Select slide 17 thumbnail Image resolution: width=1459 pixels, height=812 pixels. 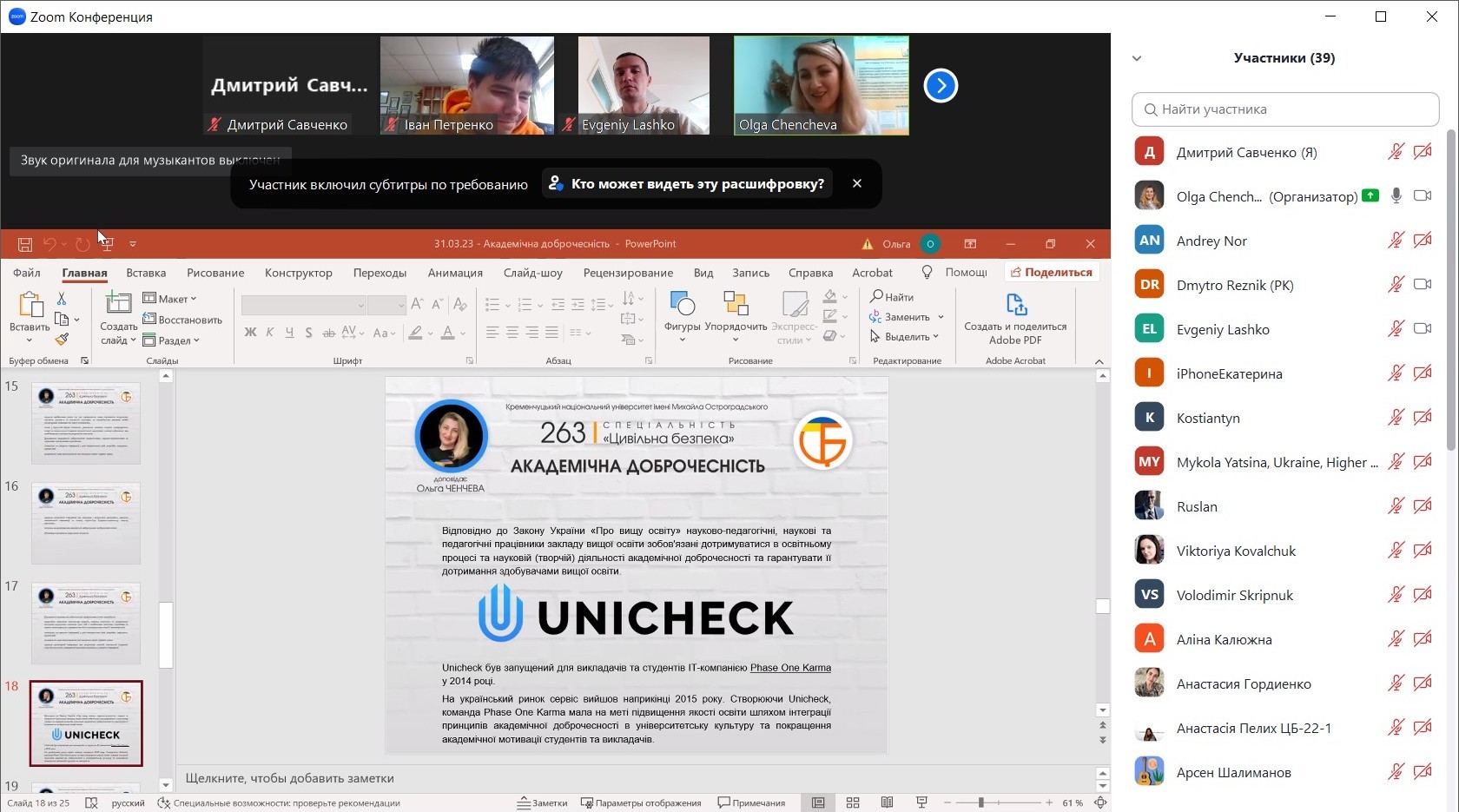(x=86, y=624)
